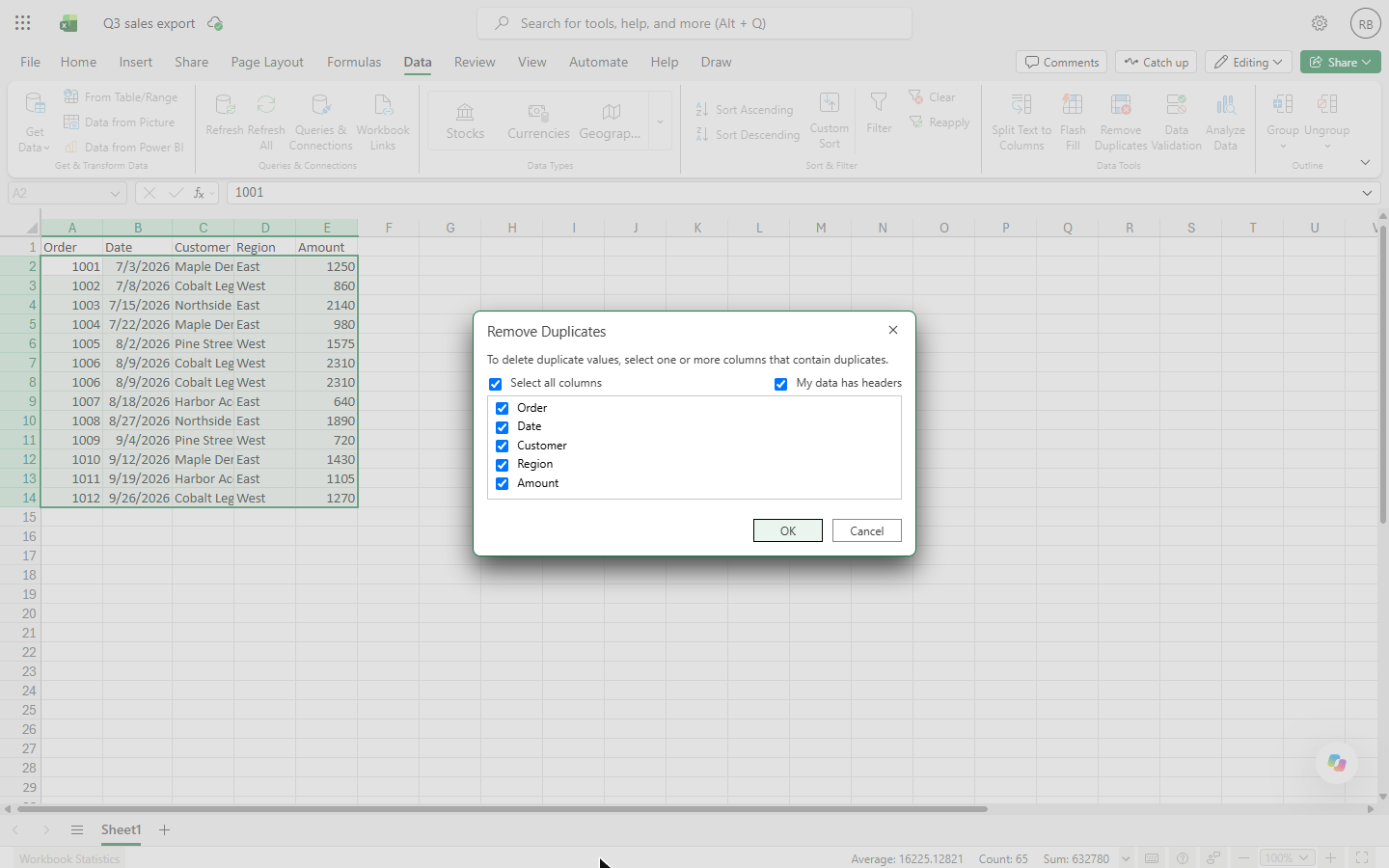This screenshot has height=868, width=1389.
Task: Toggle My data has headers checkbox
Action: [781, 384]
